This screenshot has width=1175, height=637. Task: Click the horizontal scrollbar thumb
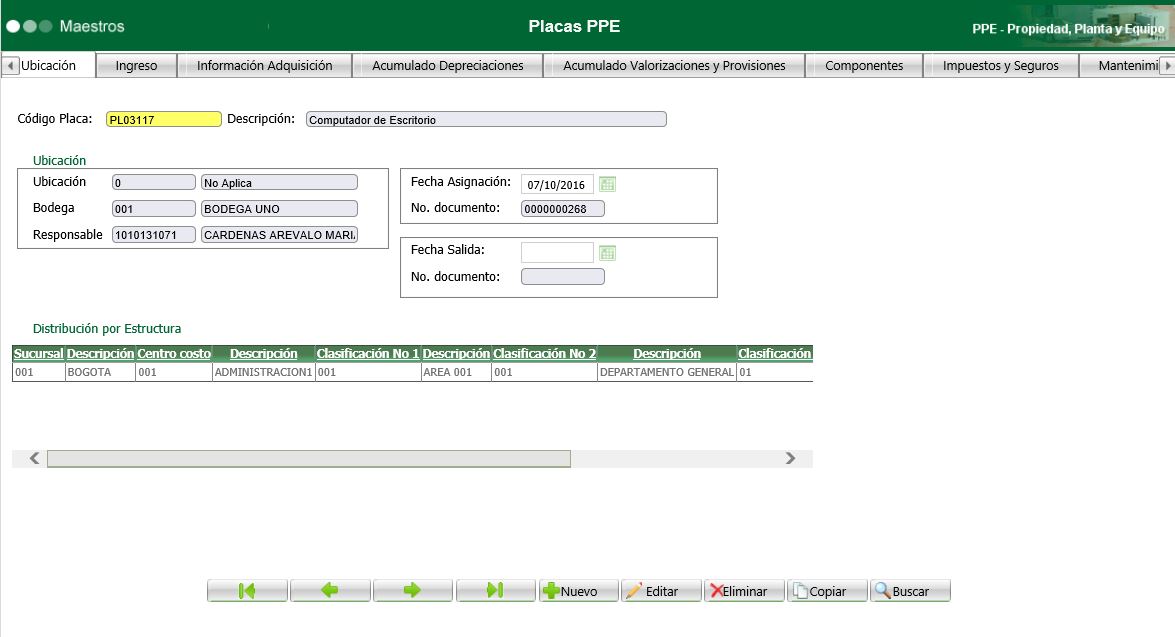(x=309, y=459)
